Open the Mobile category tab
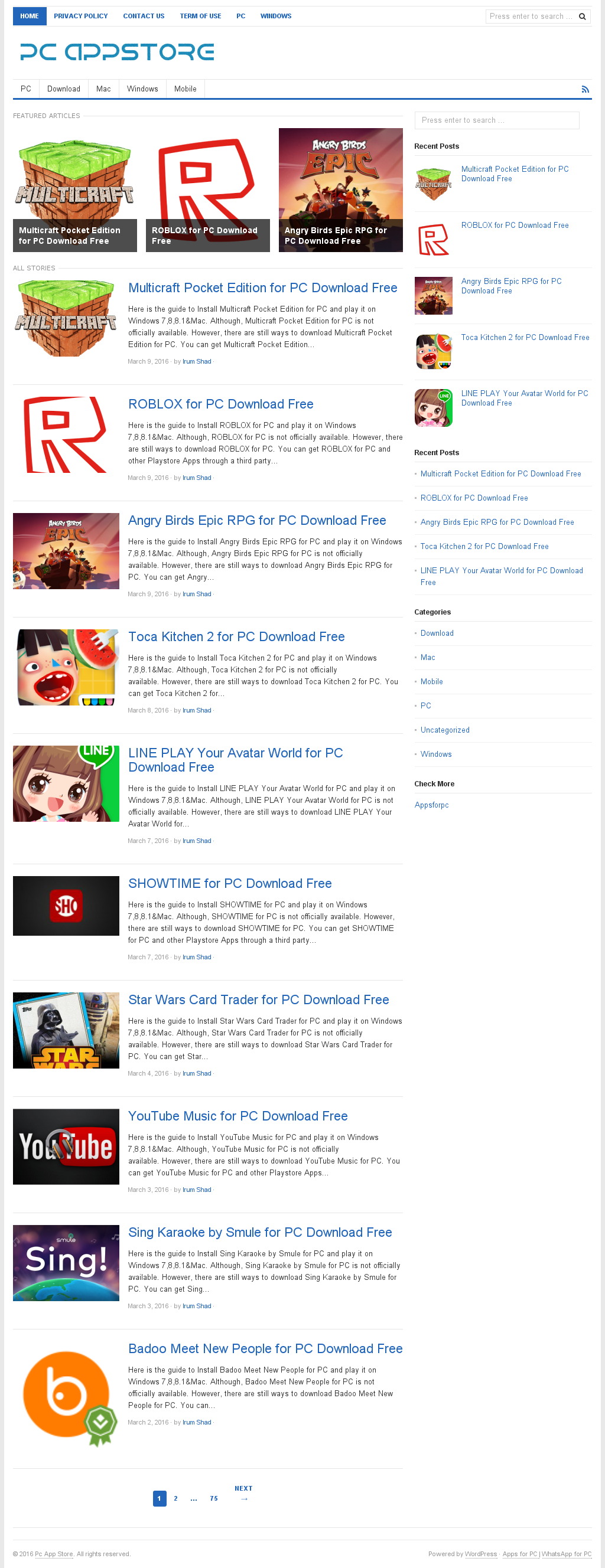Screen dimensions: 605x1568 (185, 89)
